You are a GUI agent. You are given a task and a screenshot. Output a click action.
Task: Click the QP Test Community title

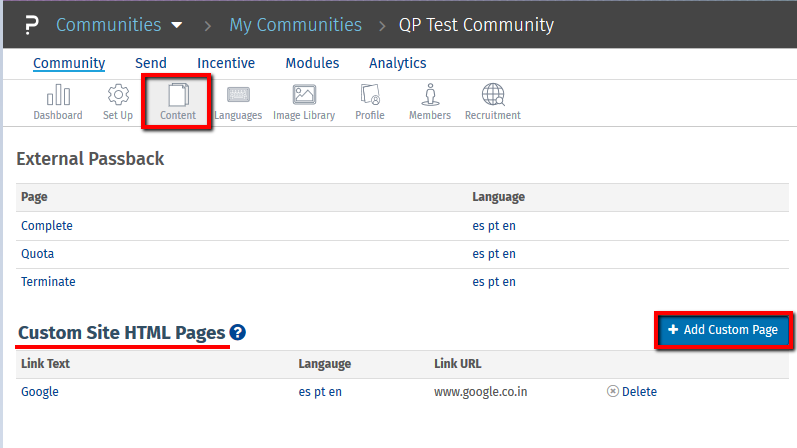[476, 25]
